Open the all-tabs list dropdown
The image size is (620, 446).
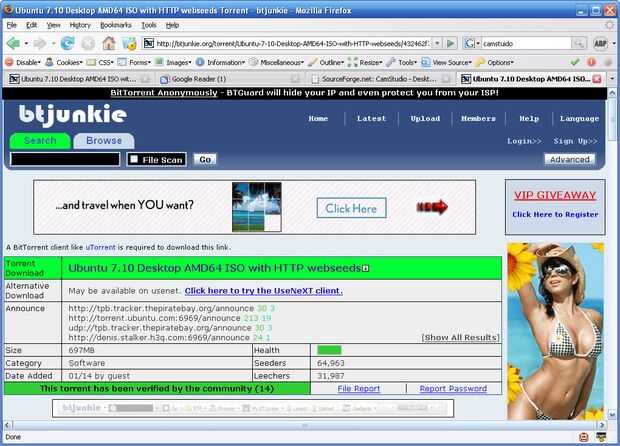612,79
